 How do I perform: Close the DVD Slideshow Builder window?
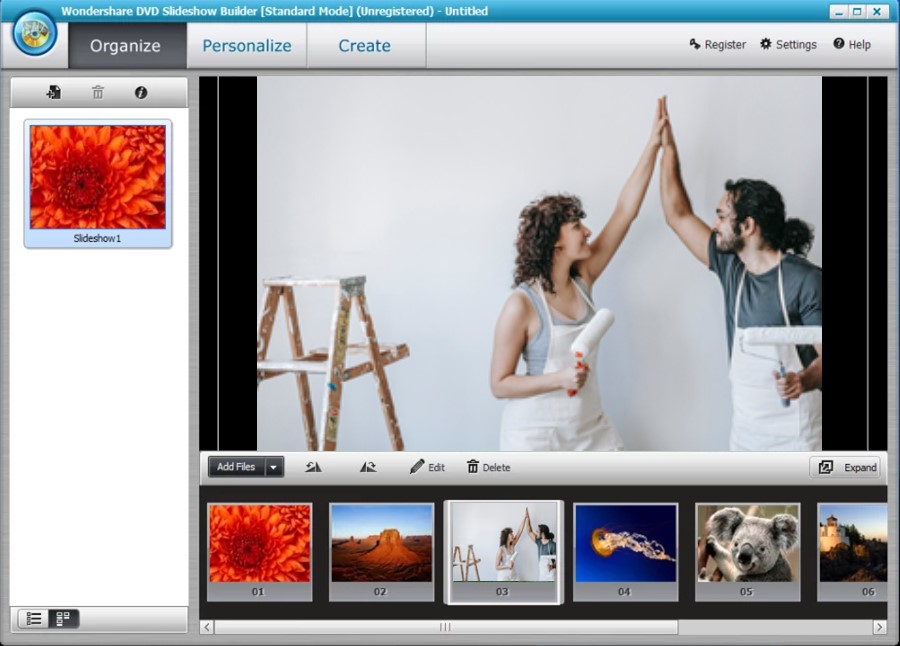877,11
